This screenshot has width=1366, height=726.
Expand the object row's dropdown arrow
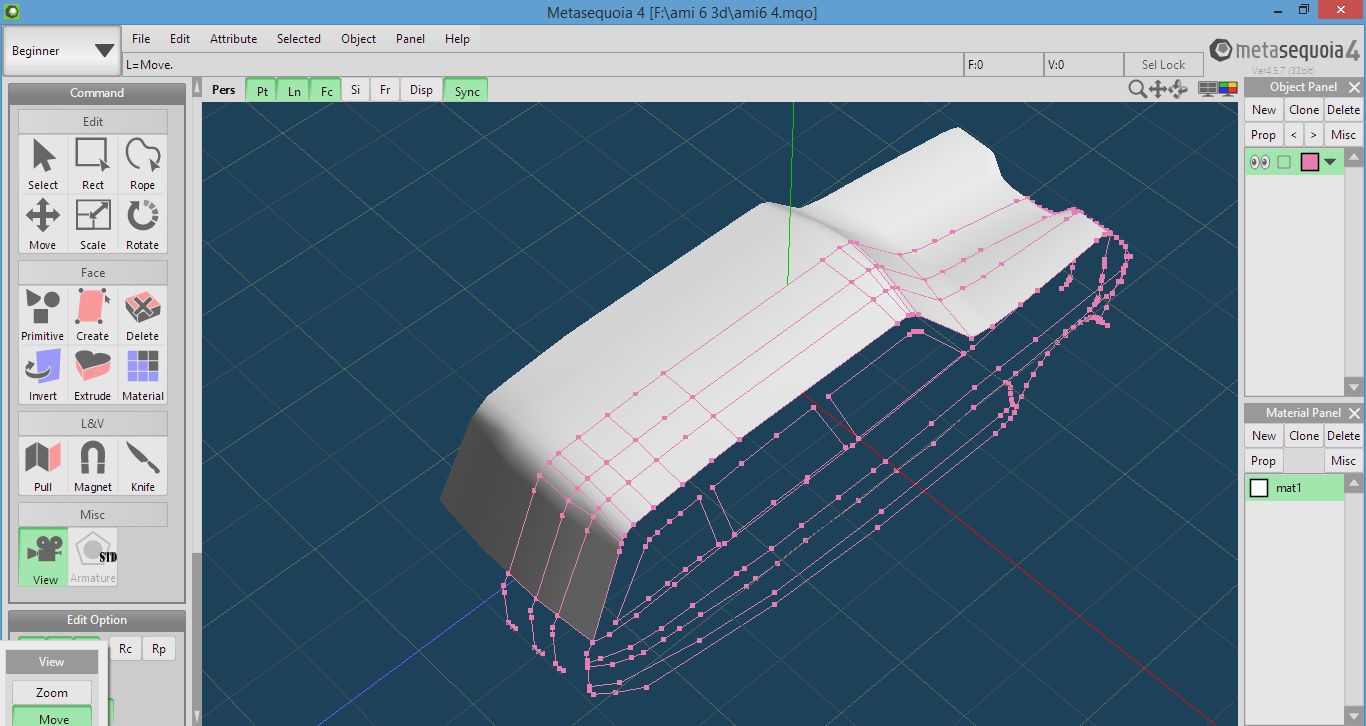click(1330, 162)
